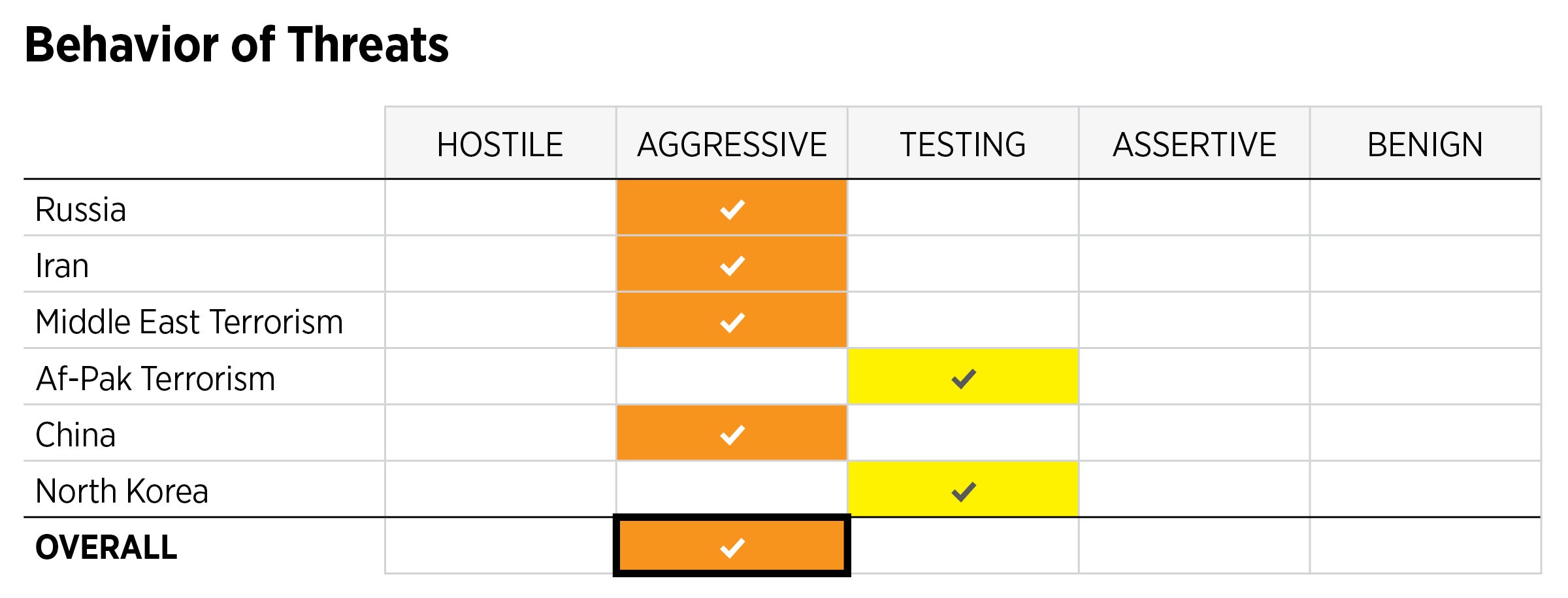Click the Iran row label
Viewport: 1568px width, 598px height.
(62, 266)
